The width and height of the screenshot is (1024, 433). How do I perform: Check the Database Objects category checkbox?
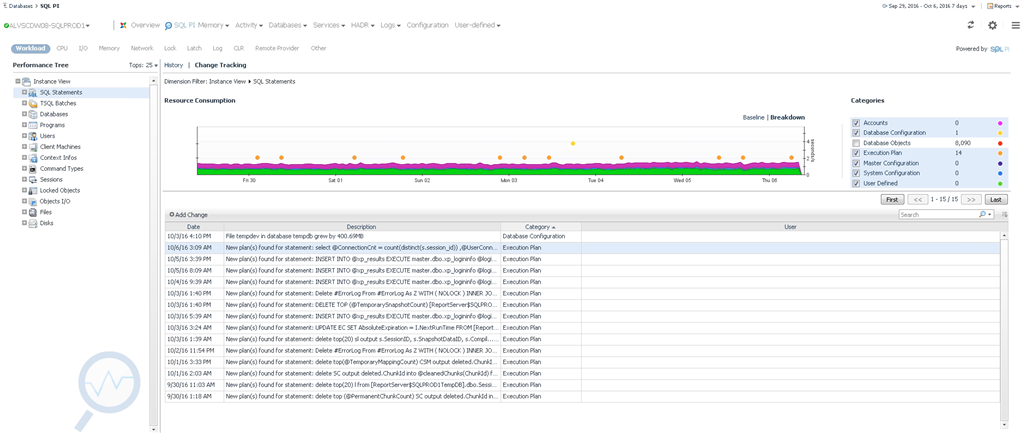click(856, 143)
